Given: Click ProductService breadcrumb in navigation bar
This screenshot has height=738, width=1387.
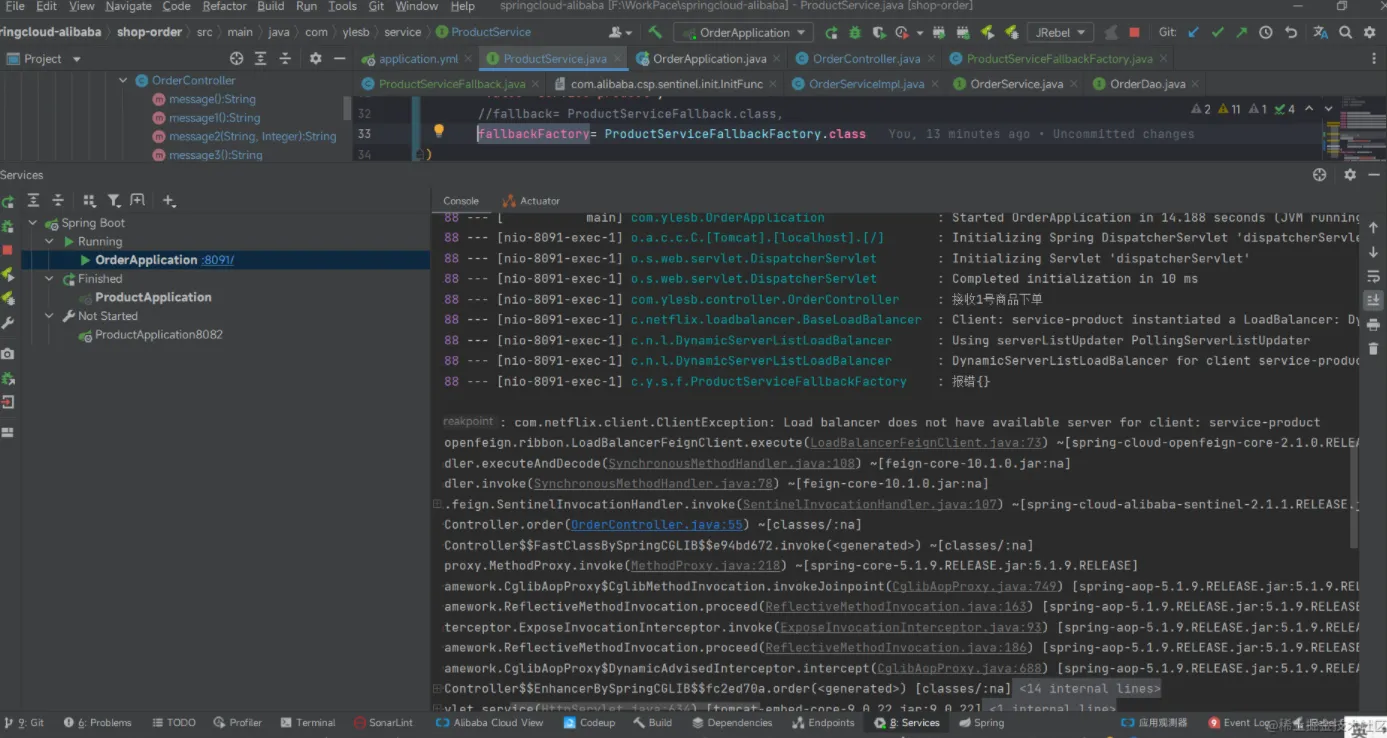Looking at the screenshot, I should pyautogui.click(x=484, y=32).
